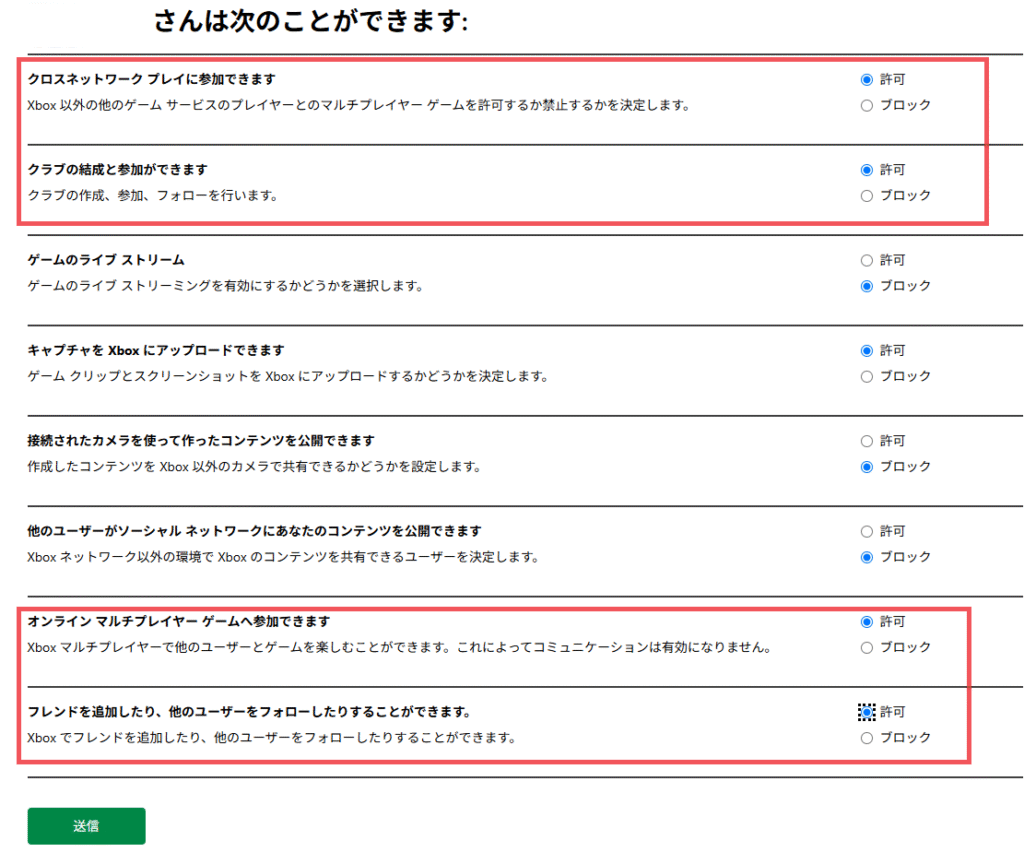The height and width of the screenshot is (852, 1024).
Task: Select ブロック for クロスネットワーク プレイ
Action: point(867,105)
